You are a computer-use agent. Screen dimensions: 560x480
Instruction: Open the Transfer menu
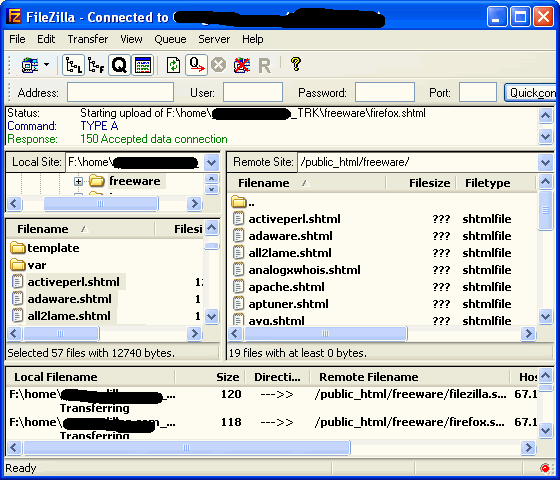[88, 39]
